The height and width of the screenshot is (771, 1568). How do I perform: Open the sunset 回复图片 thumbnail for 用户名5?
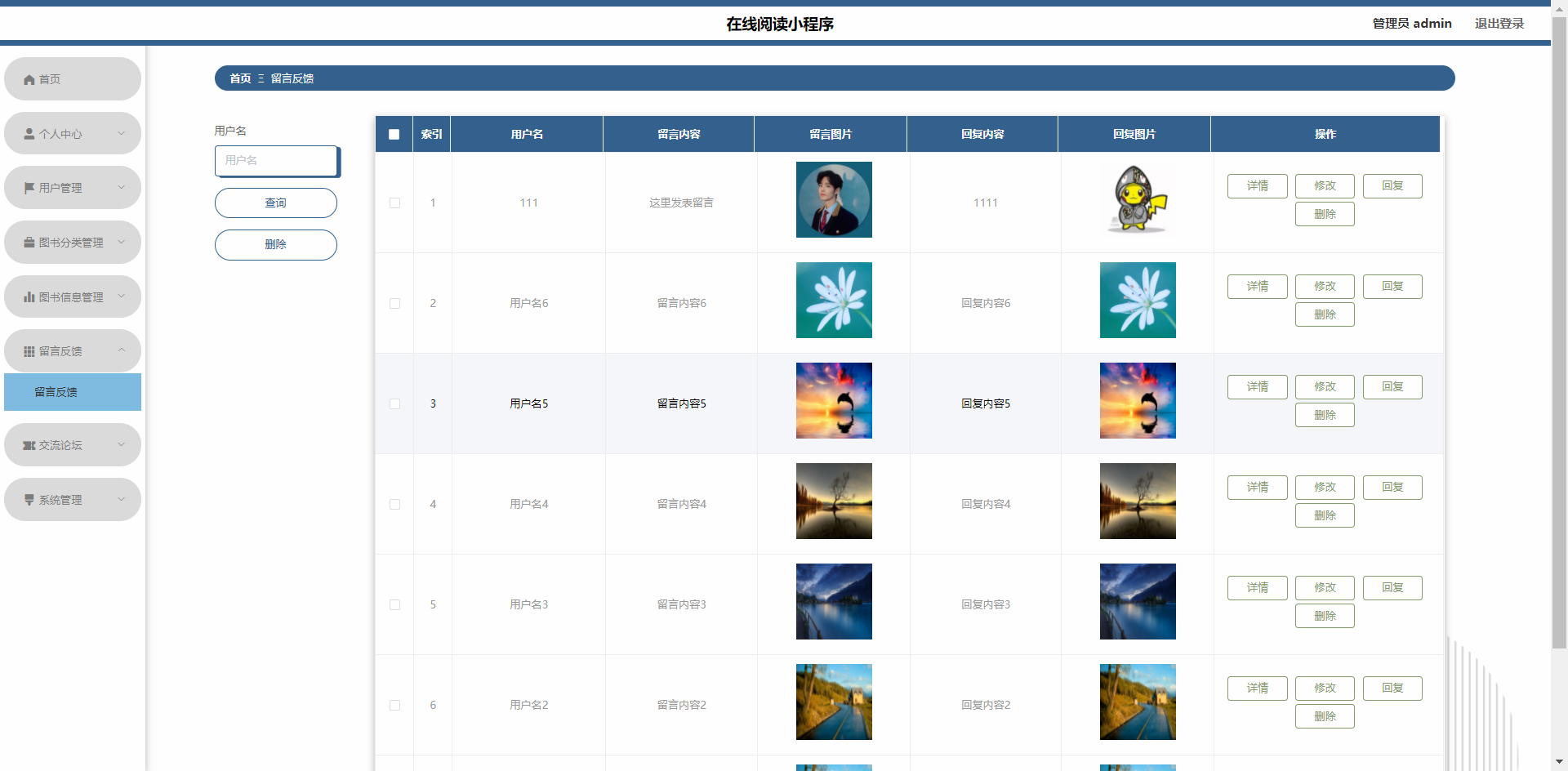click(x=1138, y=401)
